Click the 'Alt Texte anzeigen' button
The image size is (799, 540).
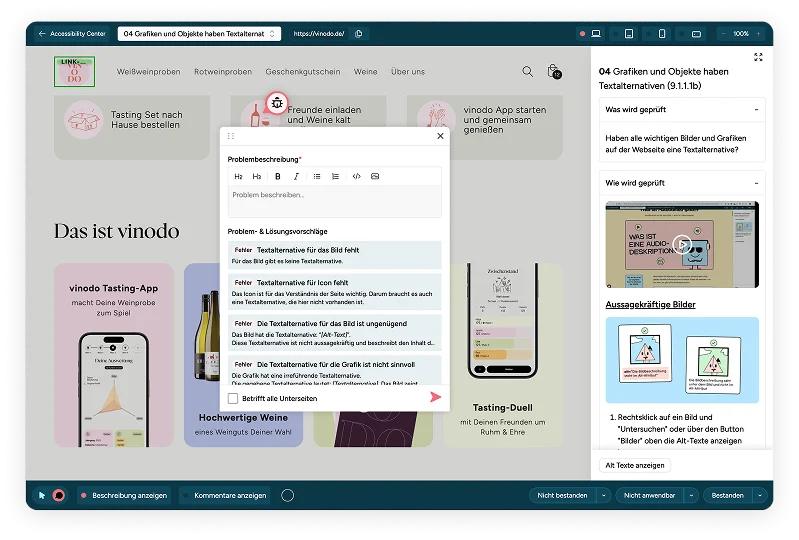coord(635,465)
